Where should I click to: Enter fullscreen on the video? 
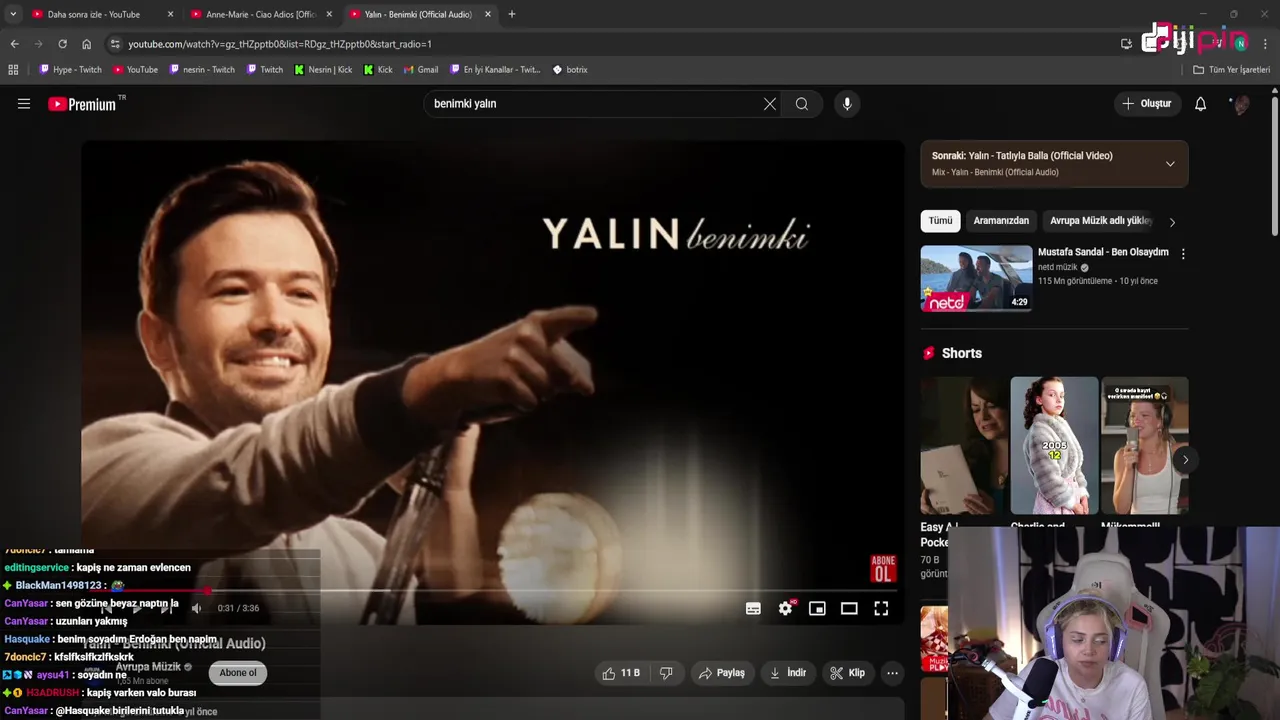(881, 608)
